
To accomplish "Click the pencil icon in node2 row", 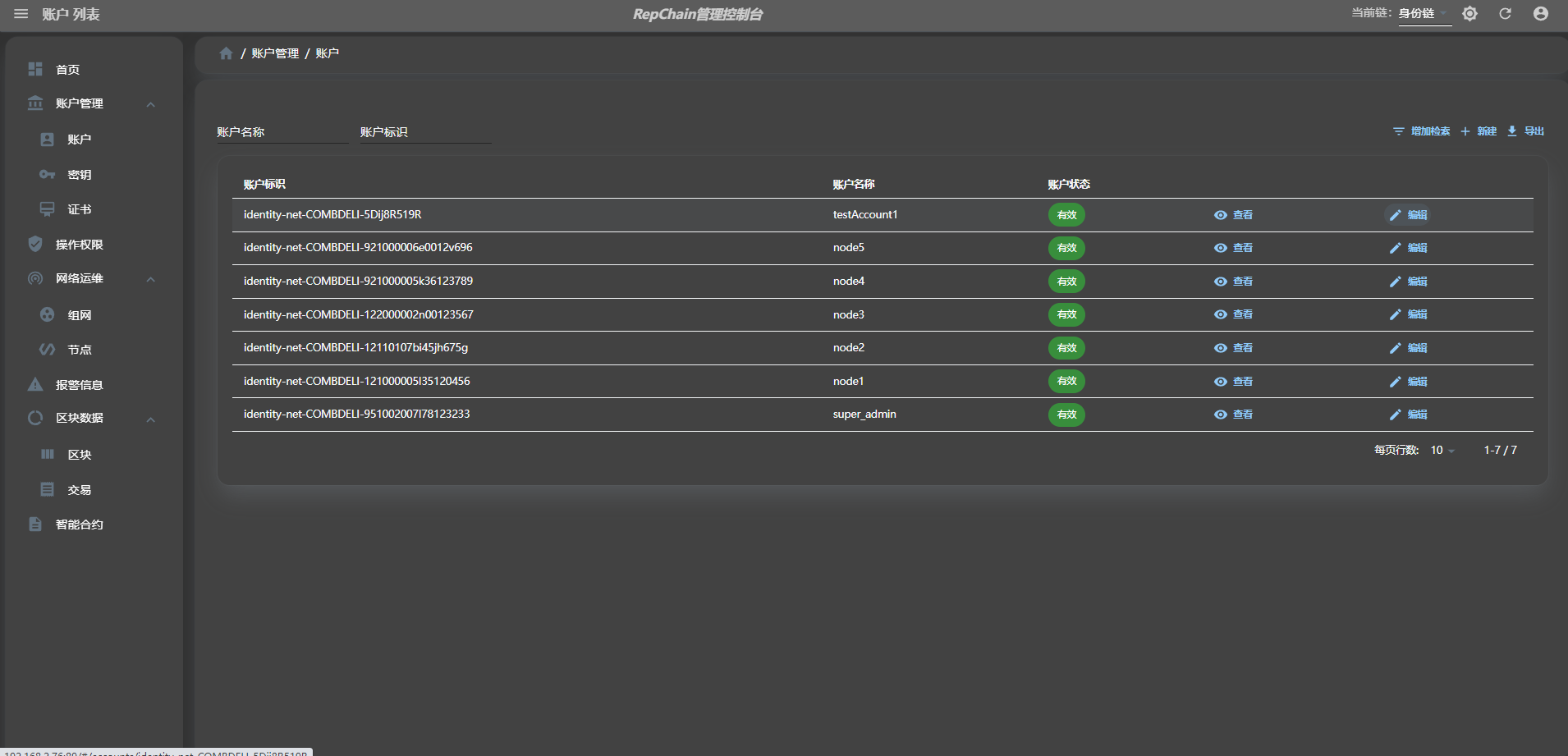I will pos(1395,348).
